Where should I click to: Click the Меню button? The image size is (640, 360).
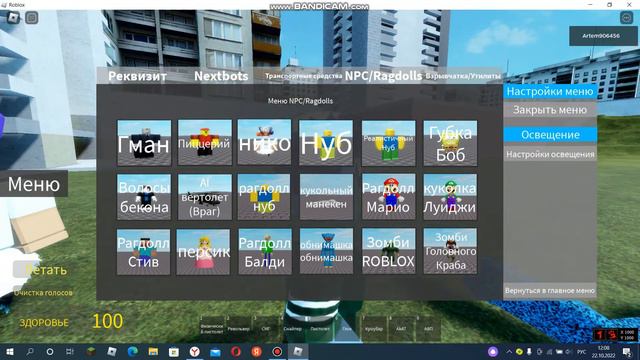pyautogui.click(x=34, y=184)
